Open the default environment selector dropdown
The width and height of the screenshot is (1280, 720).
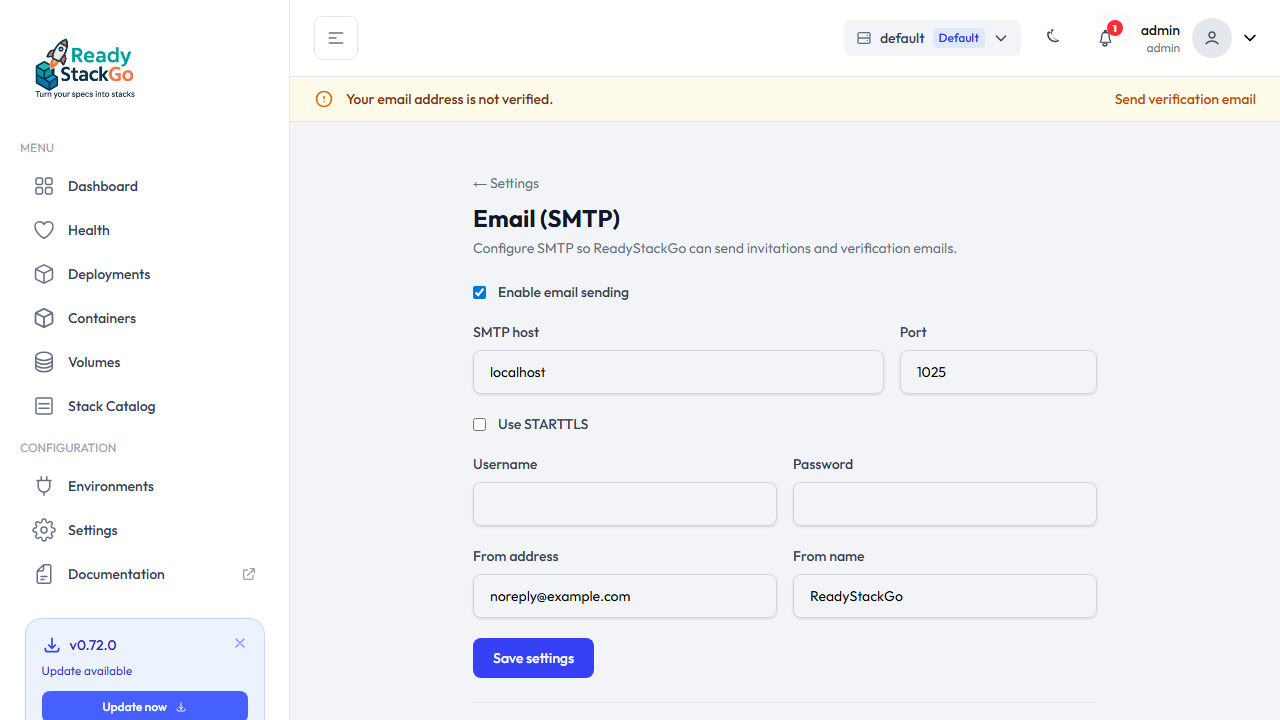pyautogui.click(x=932, y=38)
